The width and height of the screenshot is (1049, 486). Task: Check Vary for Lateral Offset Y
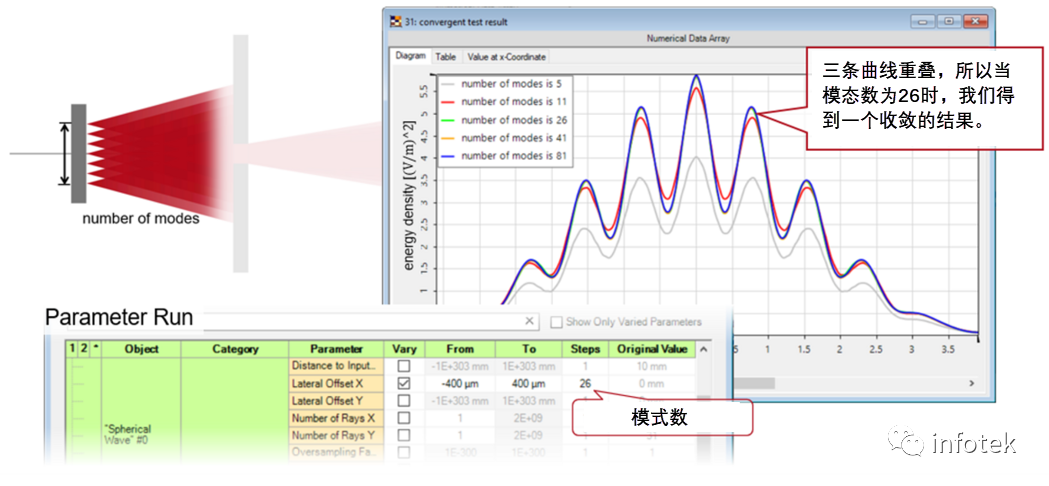(x=403, y=401)
